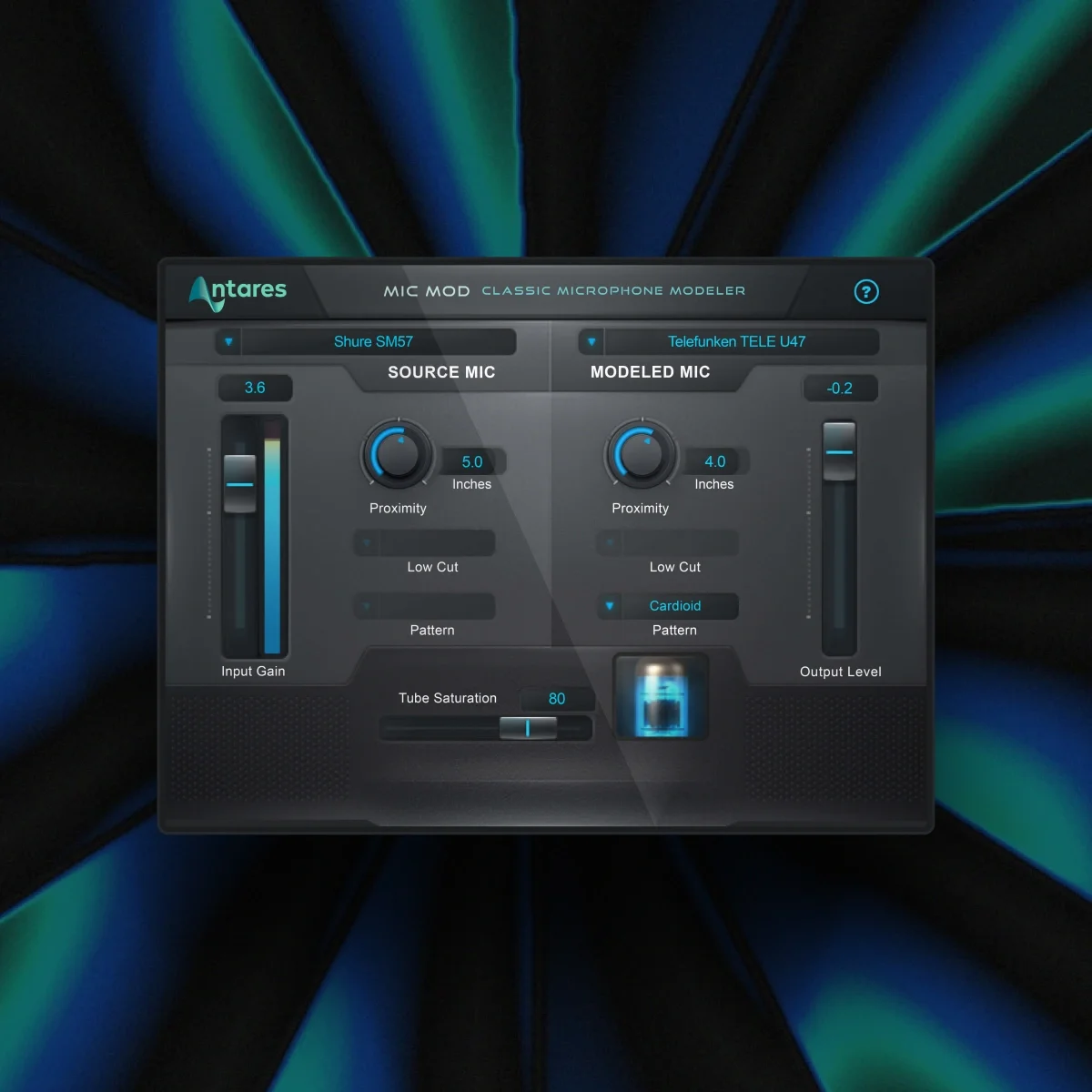The height and width of the screenshot is (1092, 1092).
Task: Click the SOURCE MIC heading
Action: (441, 372)
